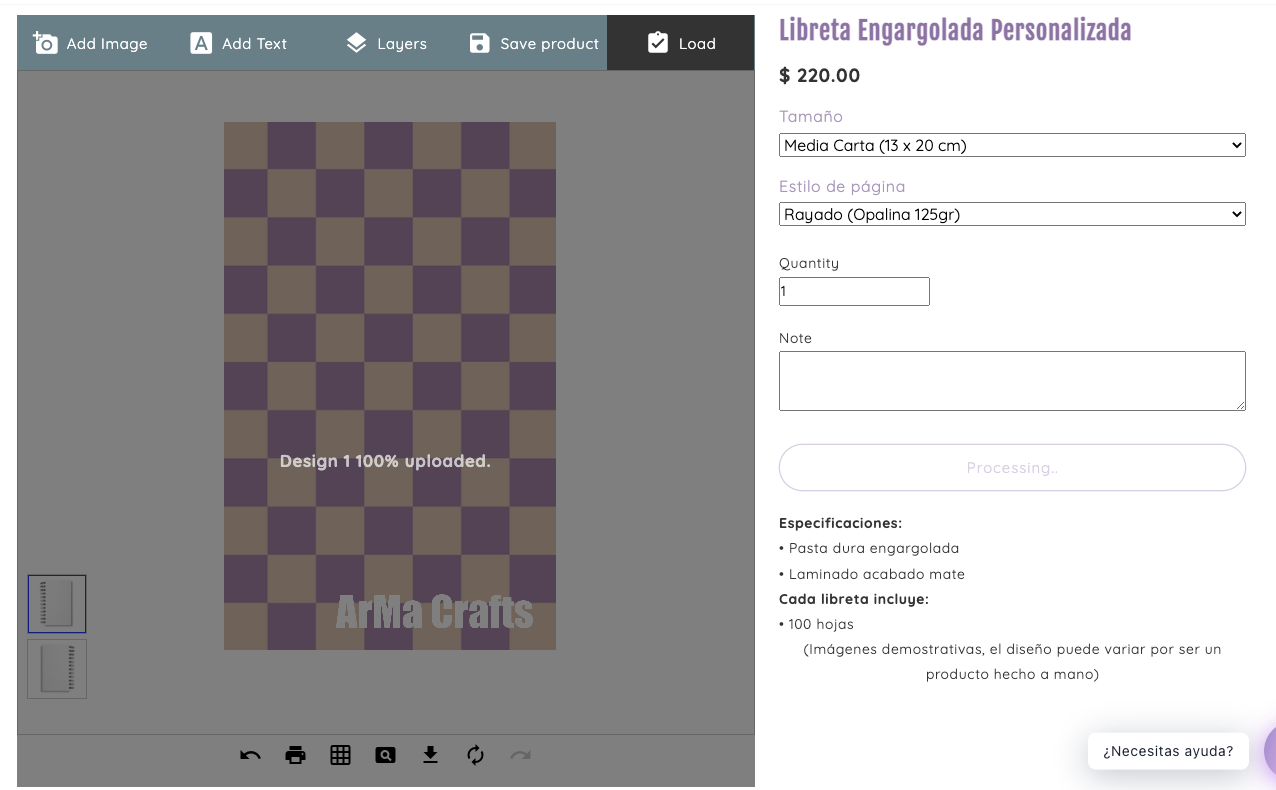
Task: Open the Tamaño size dropdown
Action: tap(1011, 145)
